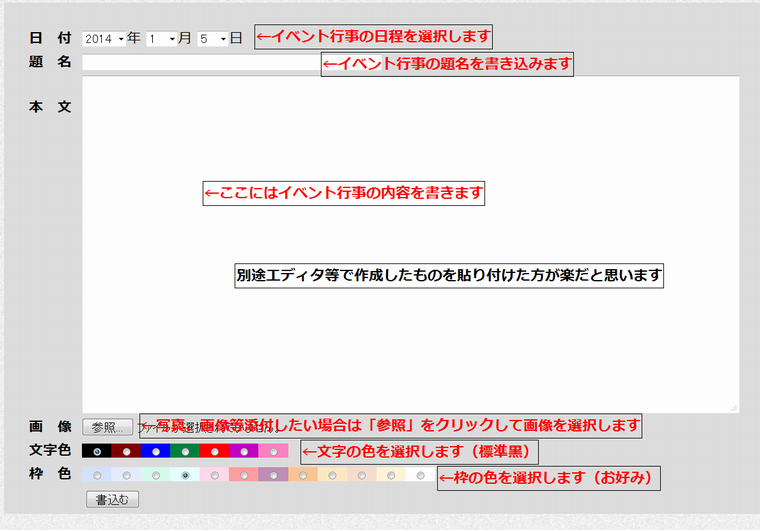Choose the salmon red frame color option
The image size is (760, 530).
(244, 476)
